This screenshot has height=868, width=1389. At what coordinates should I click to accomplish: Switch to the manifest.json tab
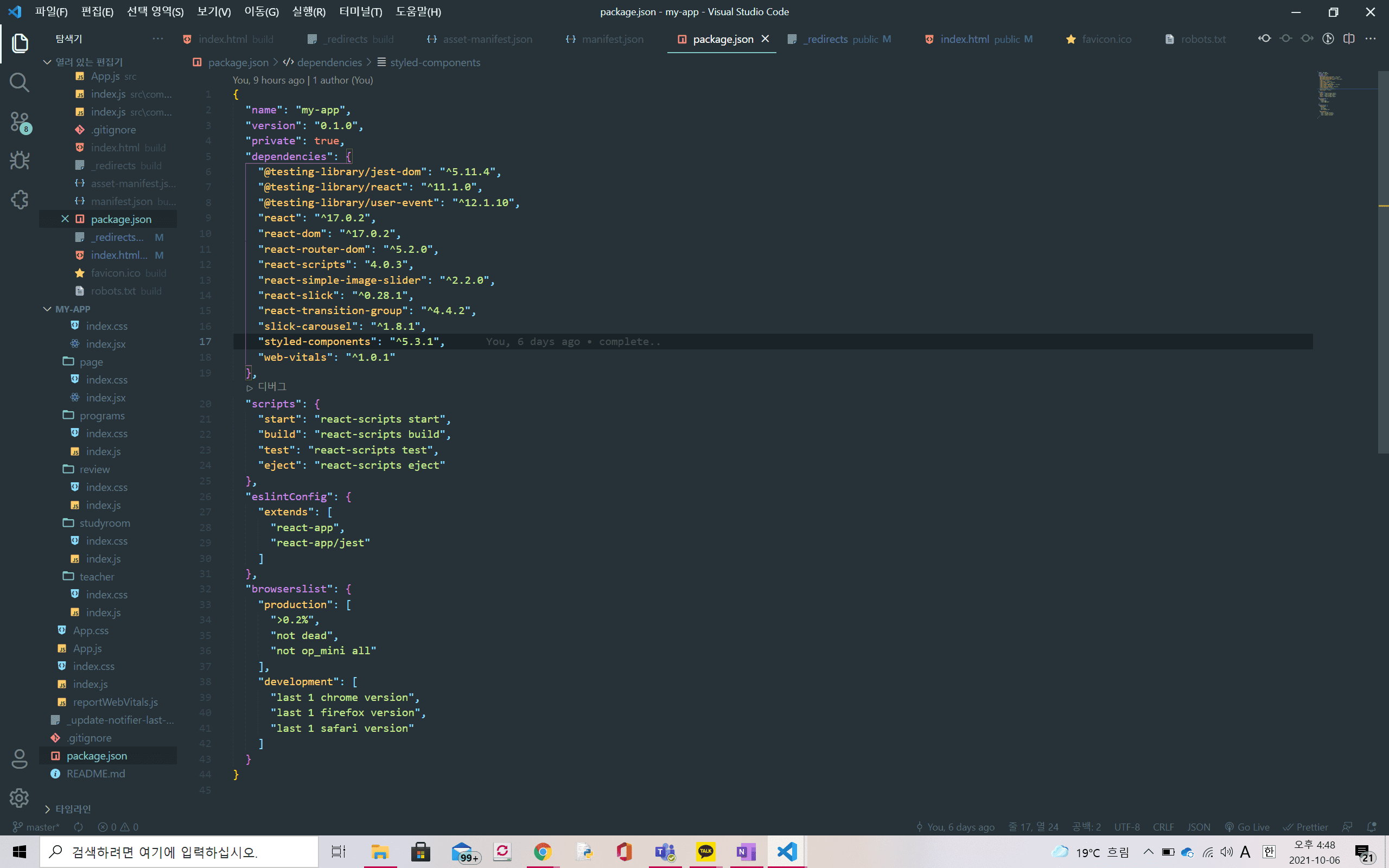(x=604, y=39)
